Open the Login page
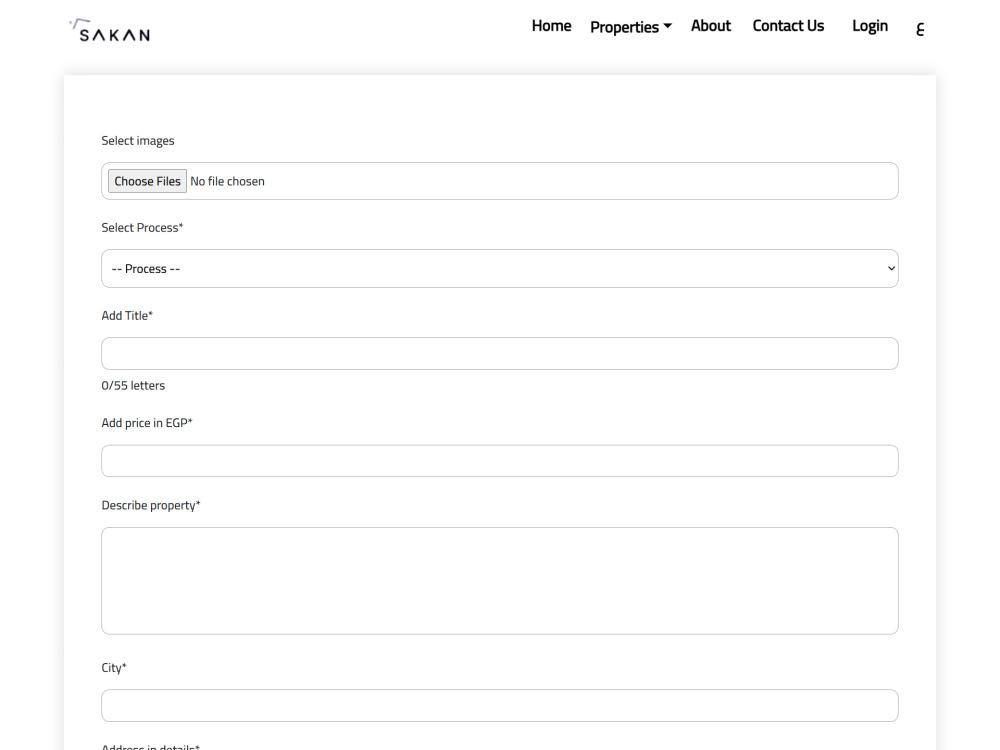This screenshot has width=1000, height=750. pyautogui.click(x=870, y=26)
